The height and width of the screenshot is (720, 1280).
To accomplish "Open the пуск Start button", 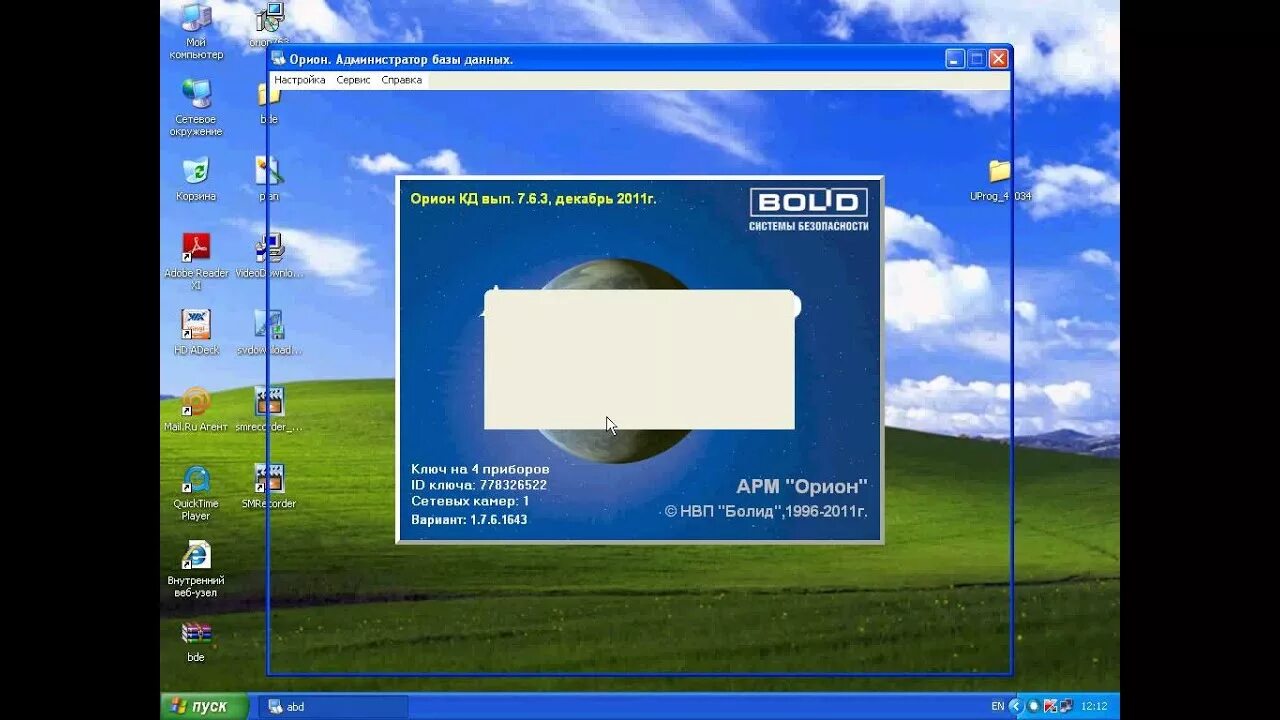I will (x=204, y=706).
